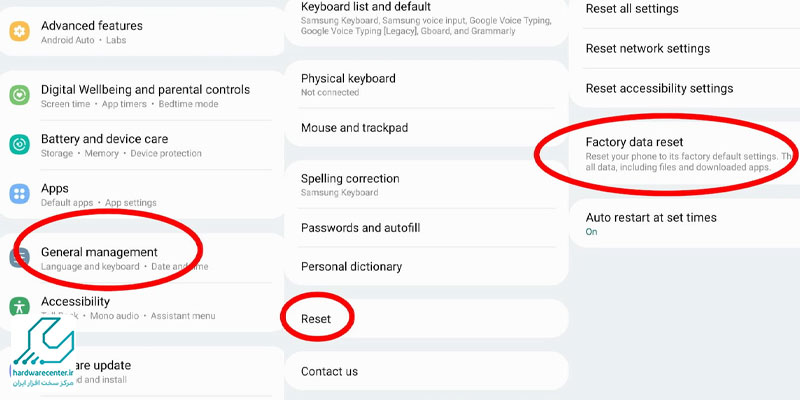Open General management settings
800x400 pixels.
point(99,252)
